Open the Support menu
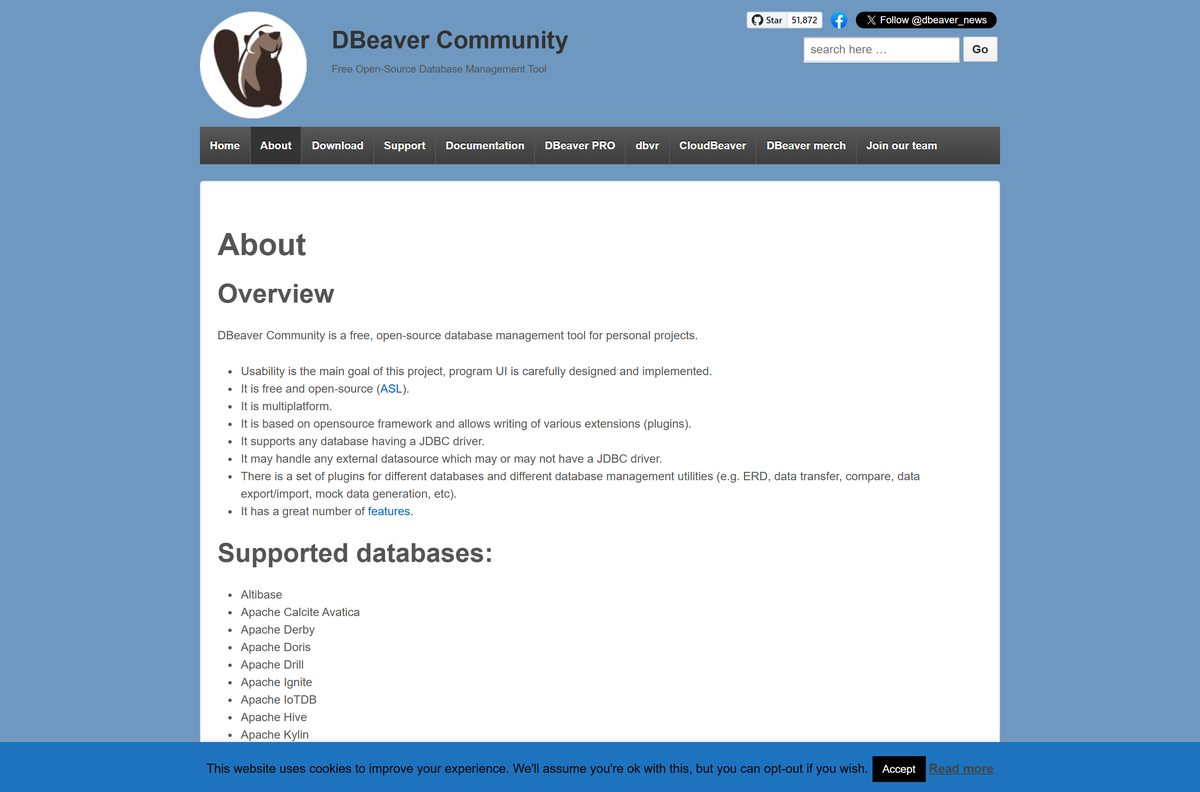The height and width of the screenshot is (792, 1200). [405, 145]
